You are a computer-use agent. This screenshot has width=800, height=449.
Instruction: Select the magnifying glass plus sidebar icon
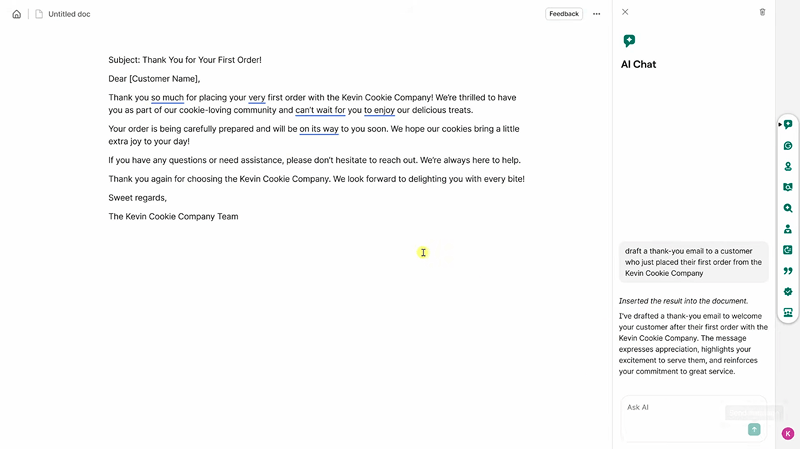[x=788, y=208]
